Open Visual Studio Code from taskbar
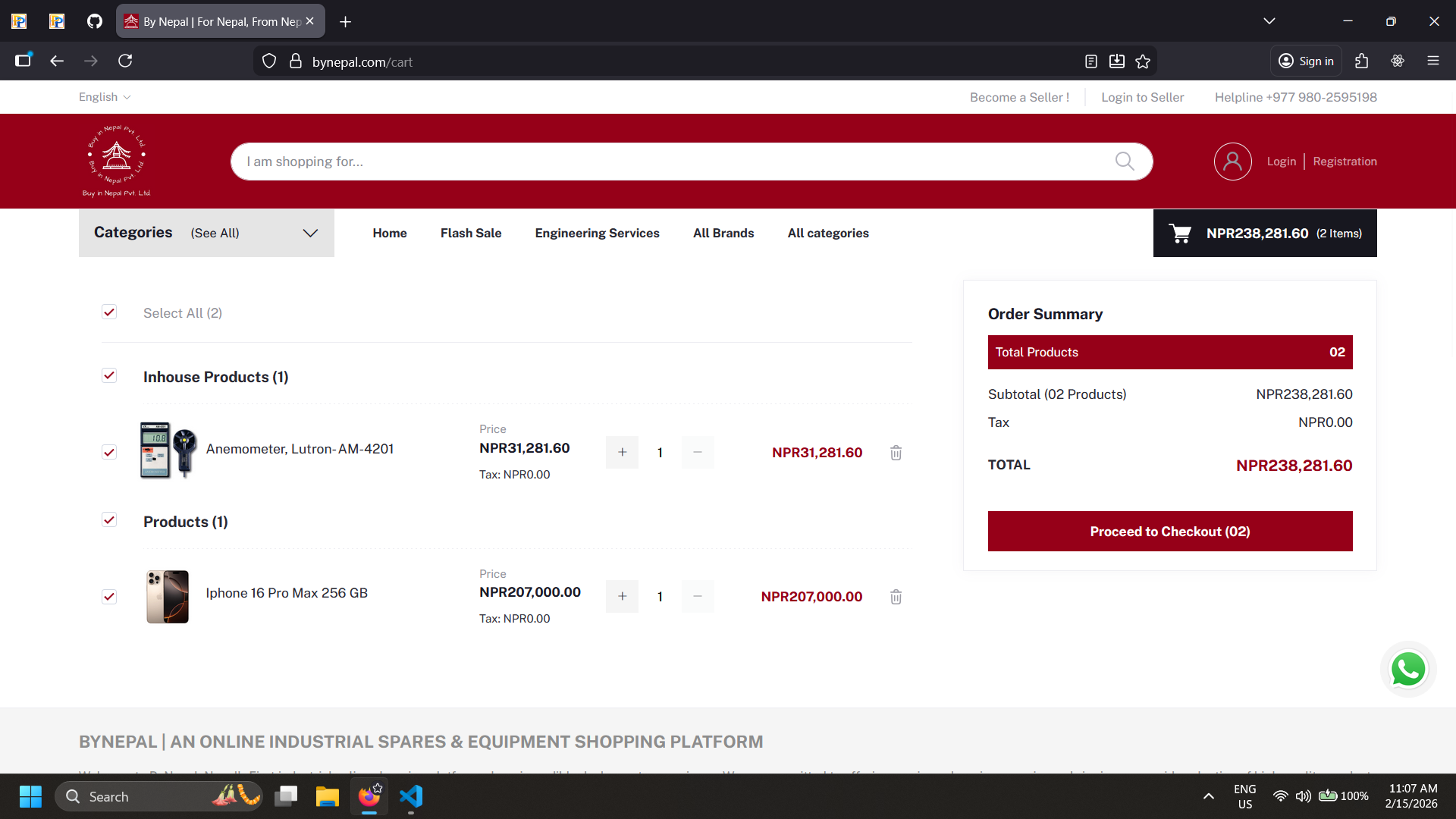 410,796
